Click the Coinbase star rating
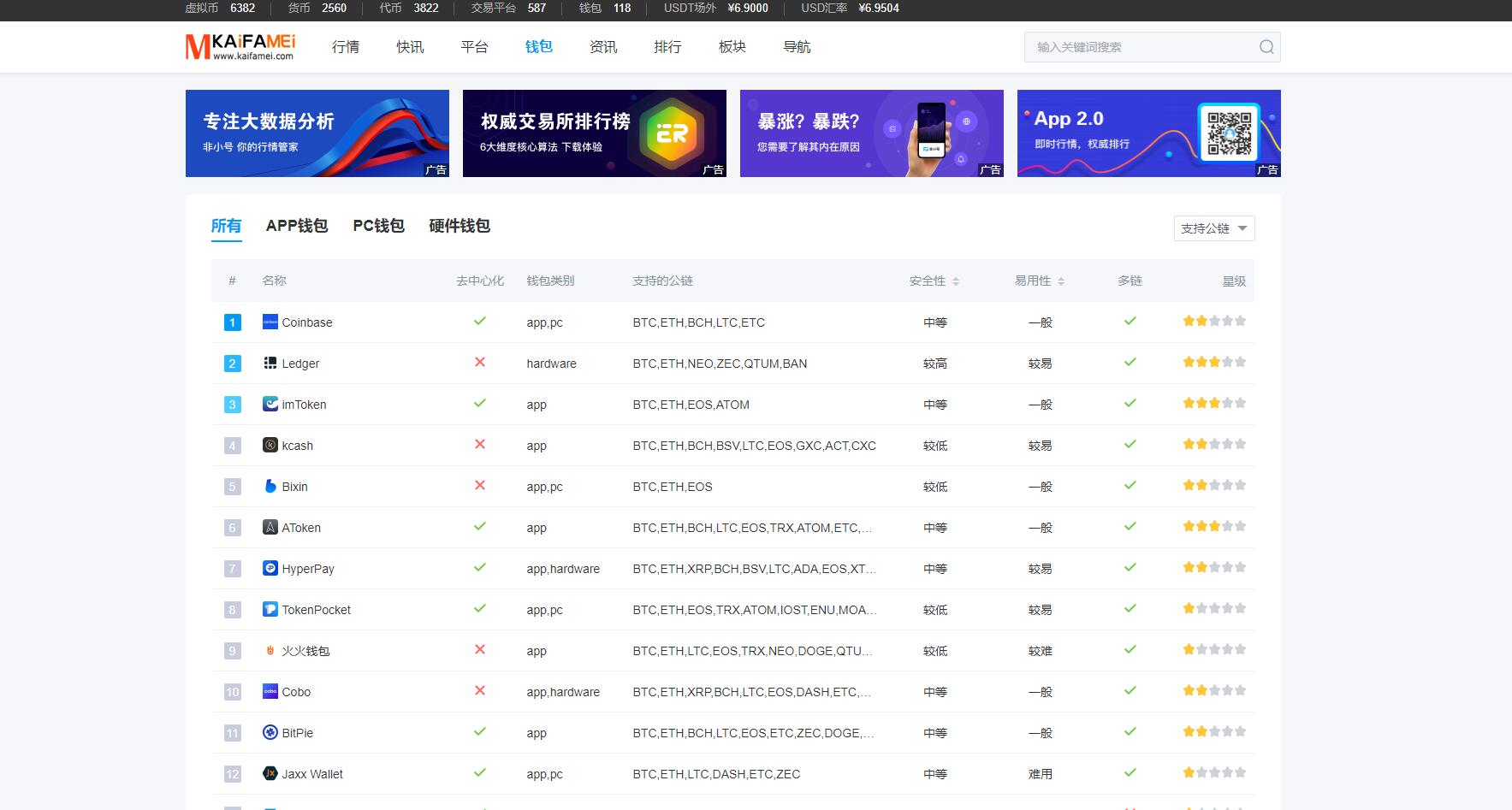 [1213, 322]
